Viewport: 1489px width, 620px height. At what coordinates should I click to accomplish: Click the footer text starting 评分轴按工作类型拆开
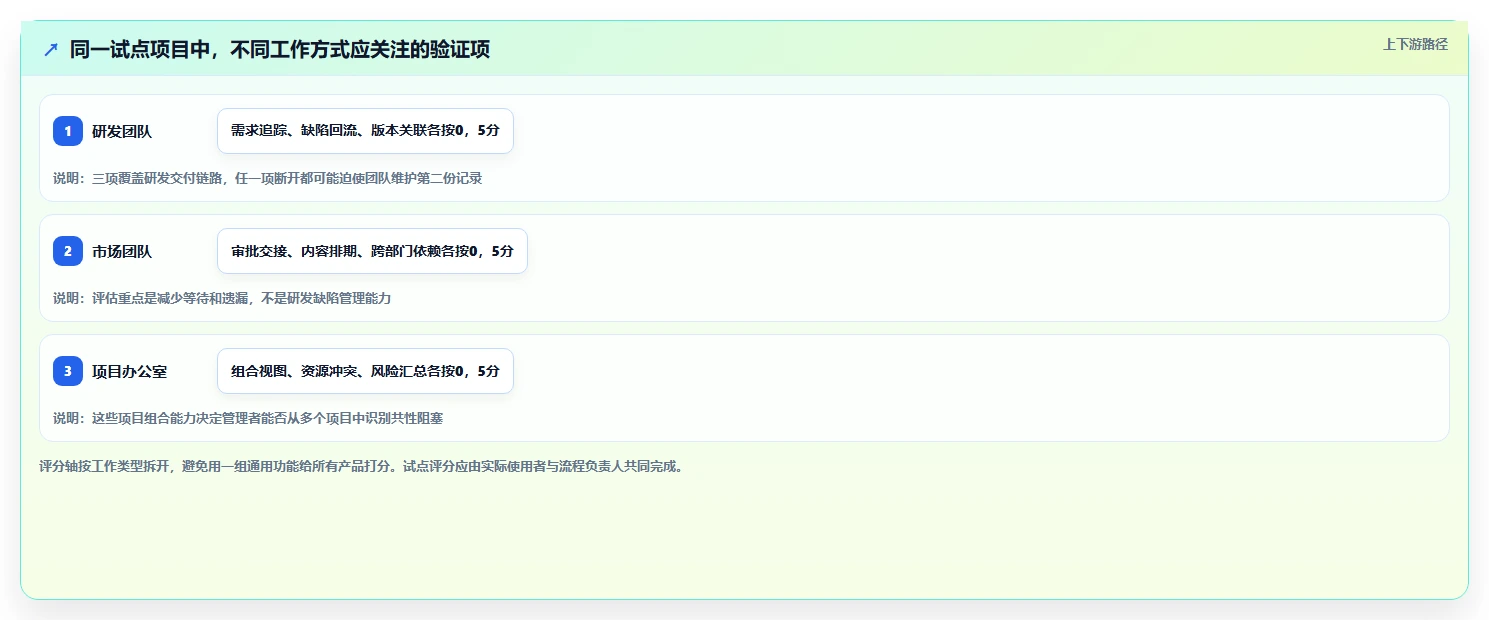[364, 466]
